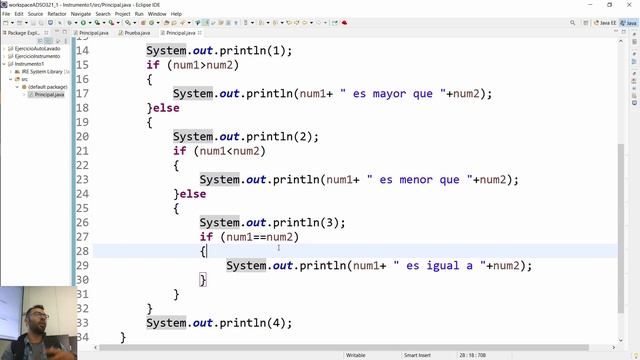Image resolution: width=640 pixels, height=360 pixels.
Task: Close the active Principal.java tab
Action: [x=200, y=33]
